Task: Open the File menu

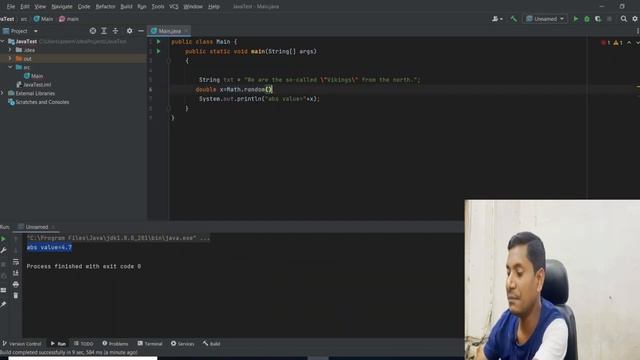Action: coord(11,7)
